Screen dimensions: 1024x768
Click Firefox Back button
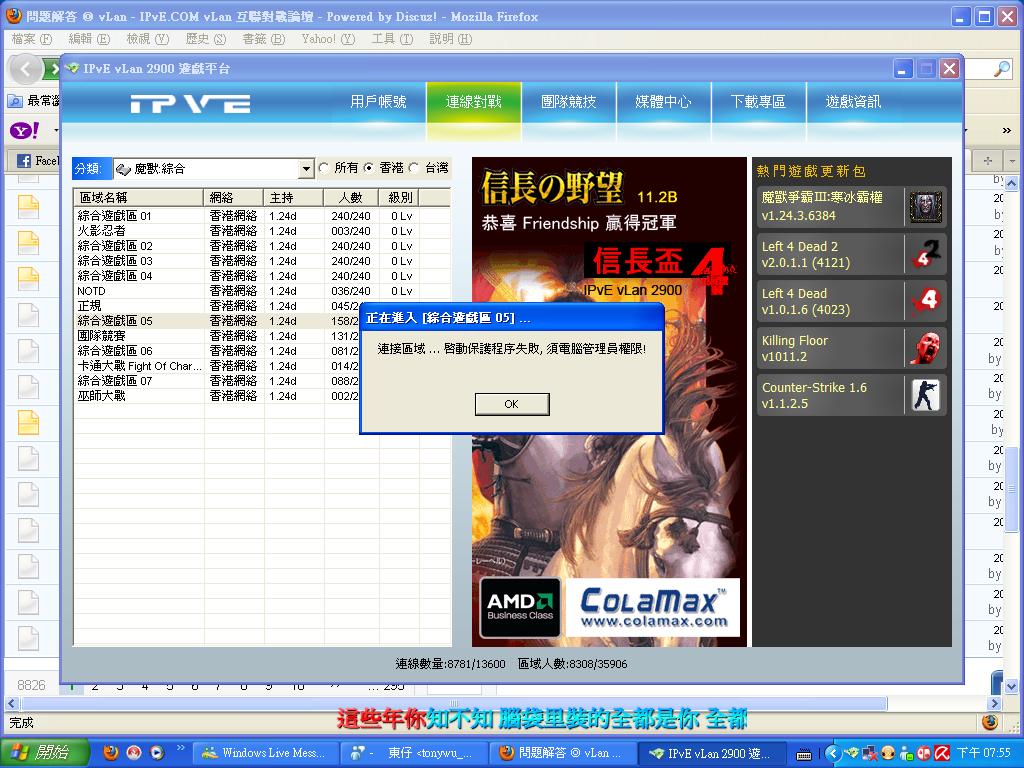pyautogui.click(x=25, y=69)
